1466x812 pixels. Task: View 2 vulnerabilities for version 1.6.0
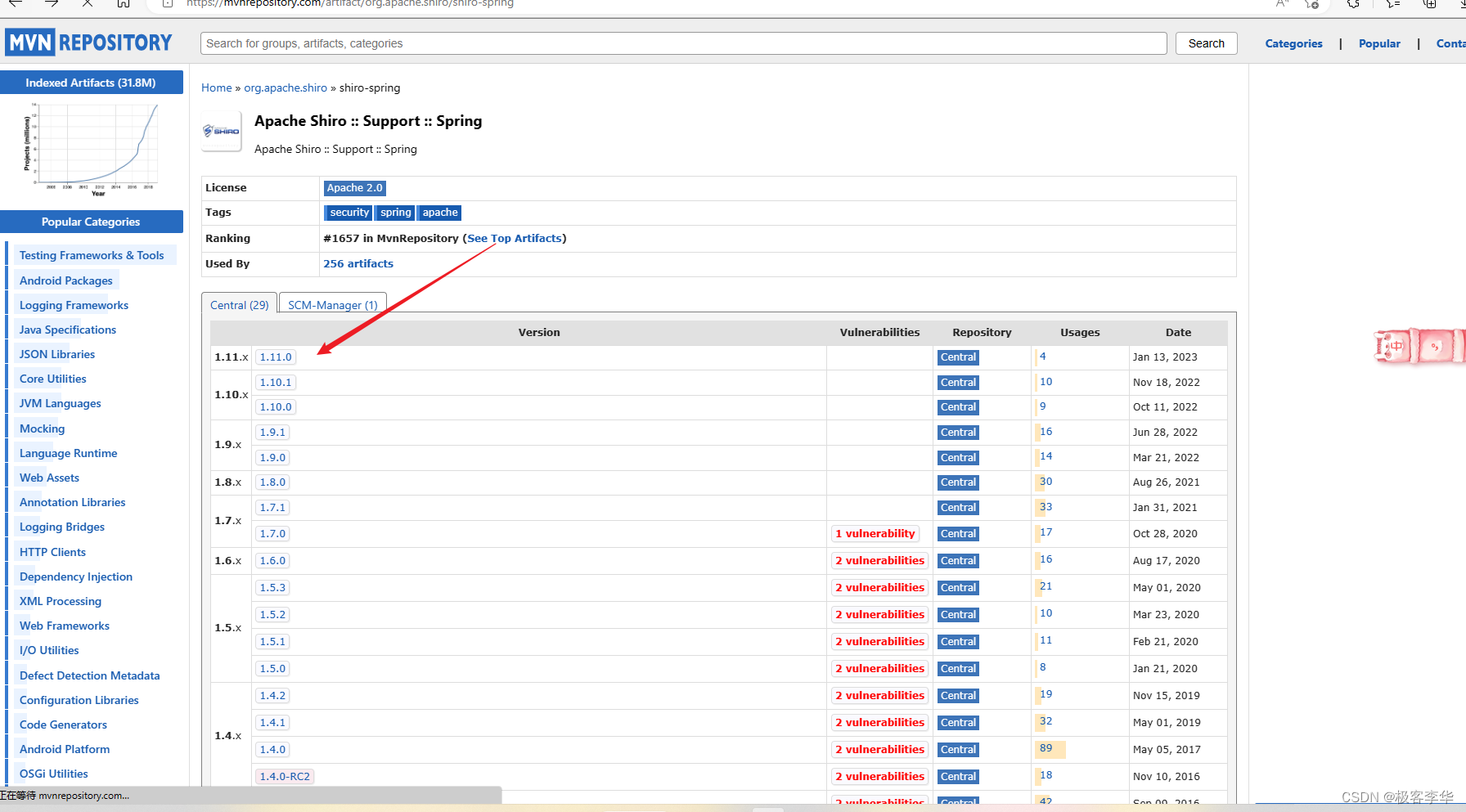(879, 561)
